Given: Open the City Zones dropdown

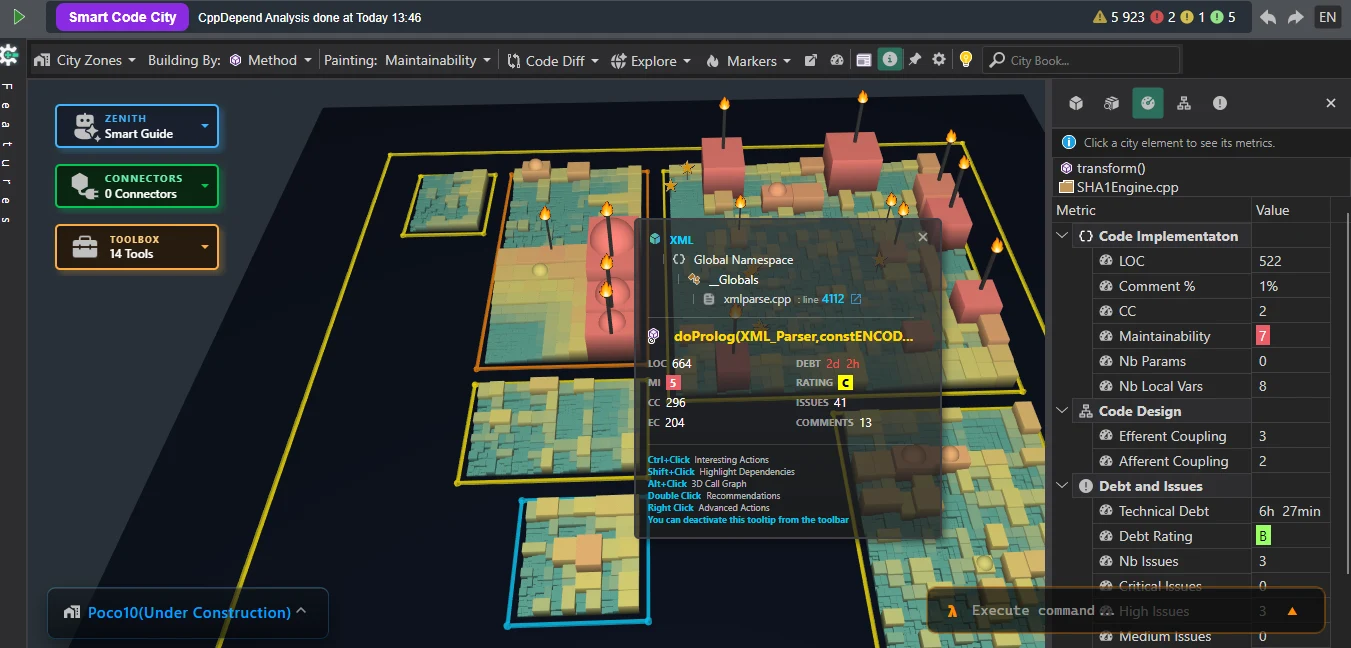Looking at the screenshot, I should pos(85,60).
